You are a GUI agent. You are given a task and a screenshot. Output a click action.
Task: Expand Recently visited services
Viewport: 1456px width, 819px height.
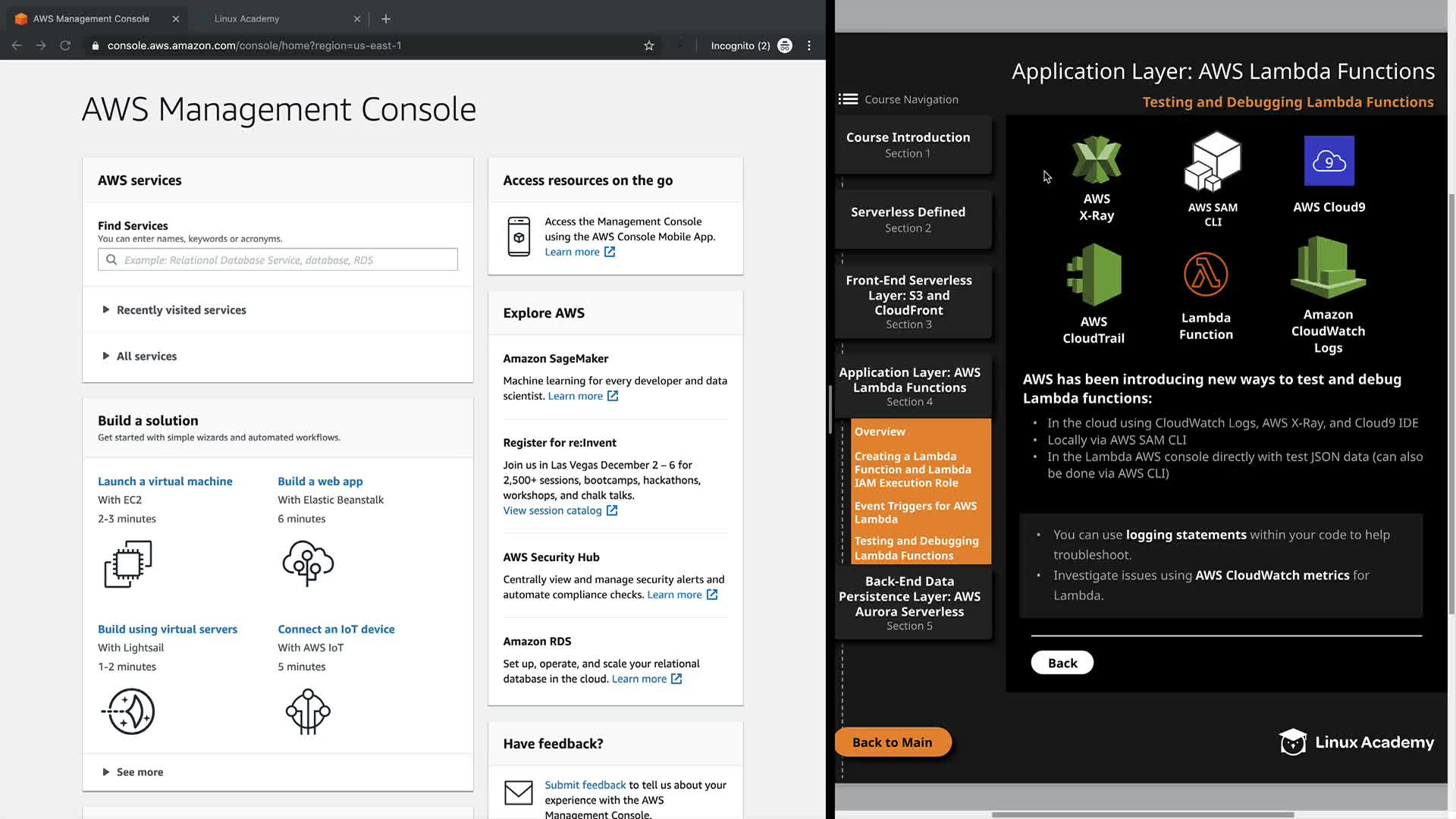[x=180, y=310]
